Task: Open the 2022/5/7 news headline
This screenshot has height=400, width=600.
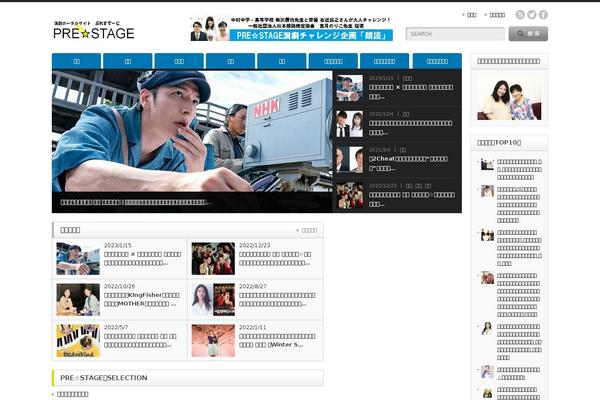Action: tap(140, 340)
